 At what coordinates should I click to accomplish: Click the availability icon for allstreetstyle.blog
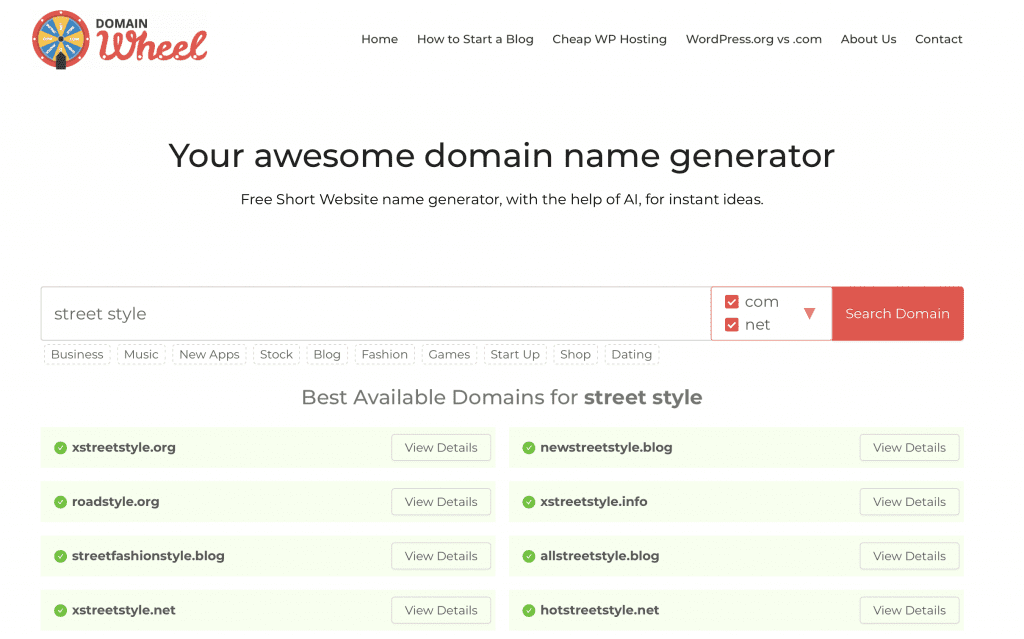(x=527, y=555)
